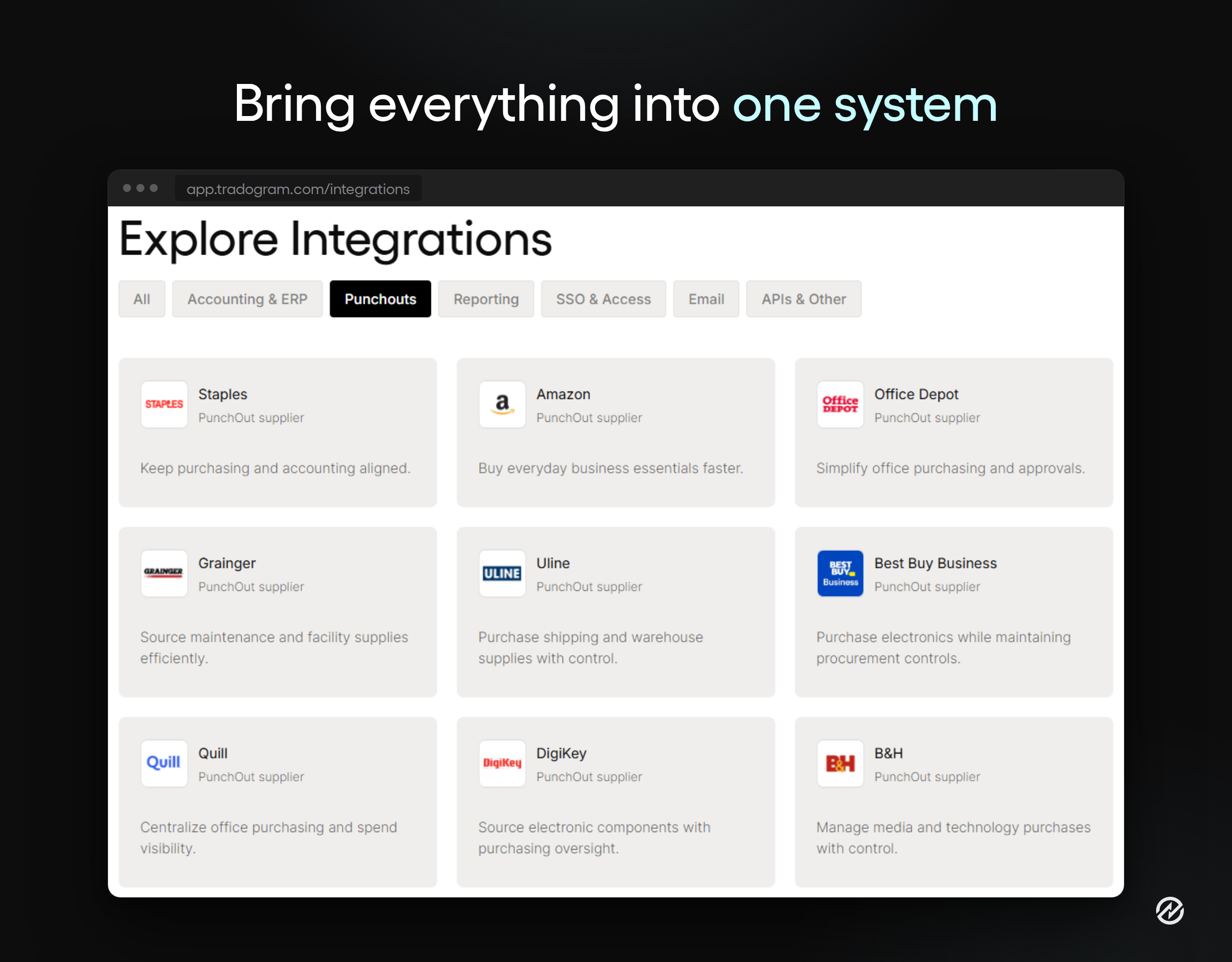1232x962 pixels.
Task: Click 'PunchOut supplier' label under DigiKey
Action: tap(589, 777)
